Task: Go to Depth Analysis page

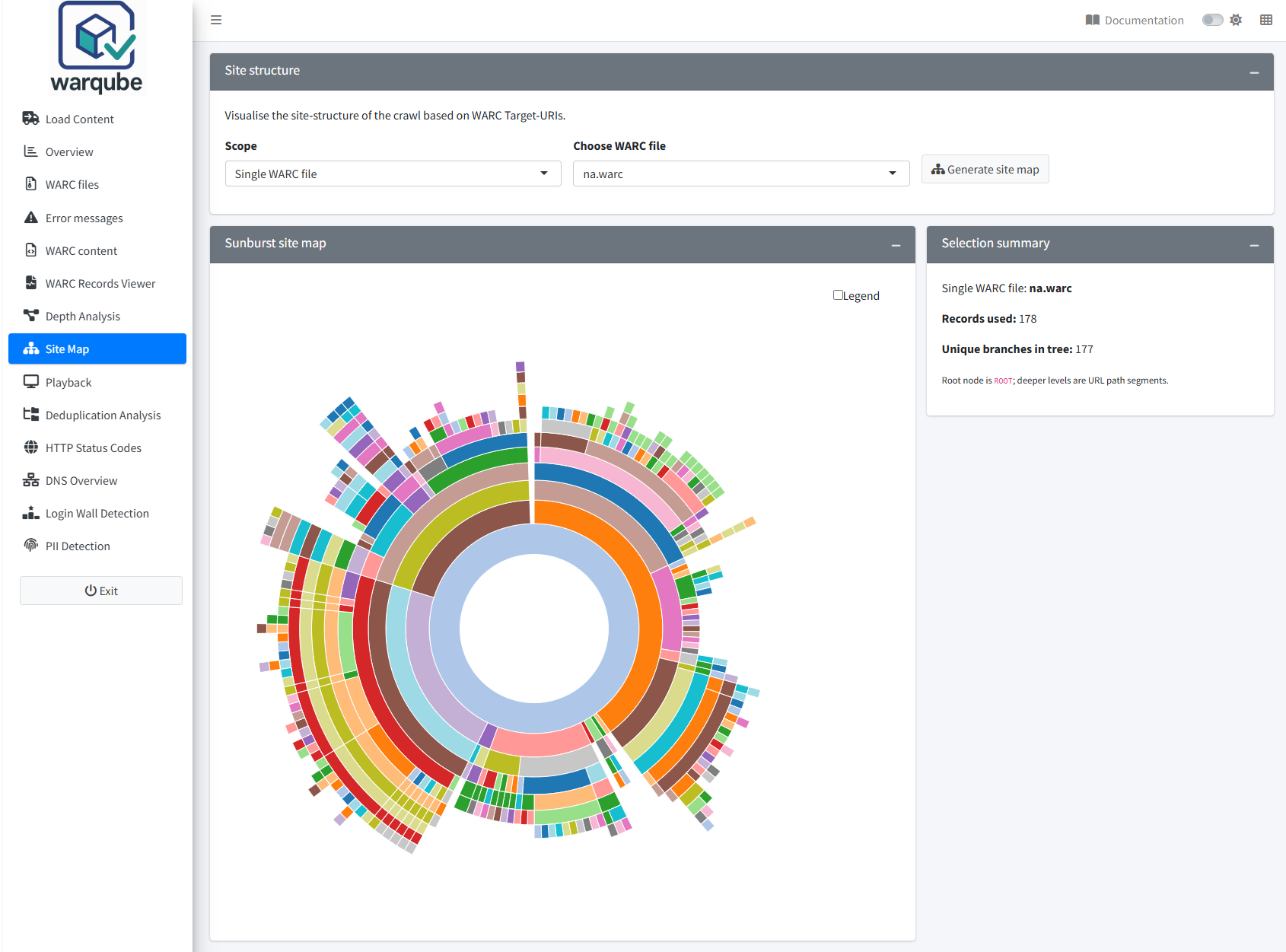Action: (x=97, y=316)
